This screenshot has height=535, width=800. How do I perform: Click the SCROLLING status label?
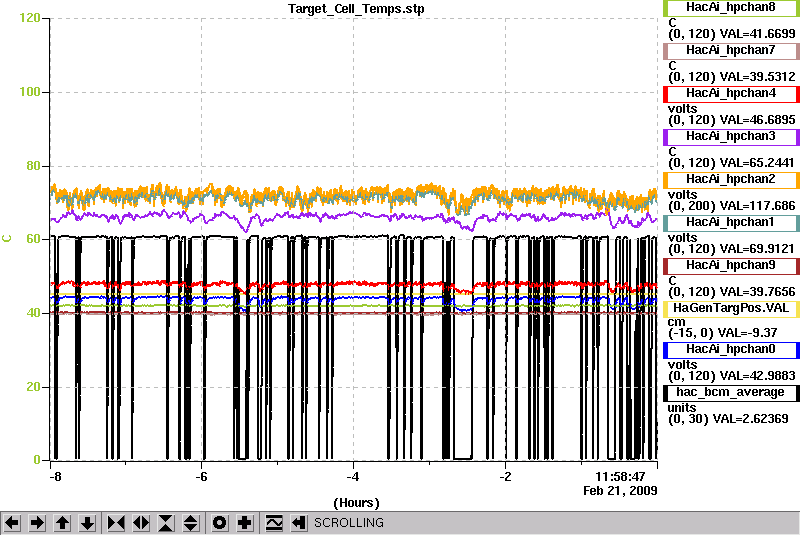[x=348, y=523]
